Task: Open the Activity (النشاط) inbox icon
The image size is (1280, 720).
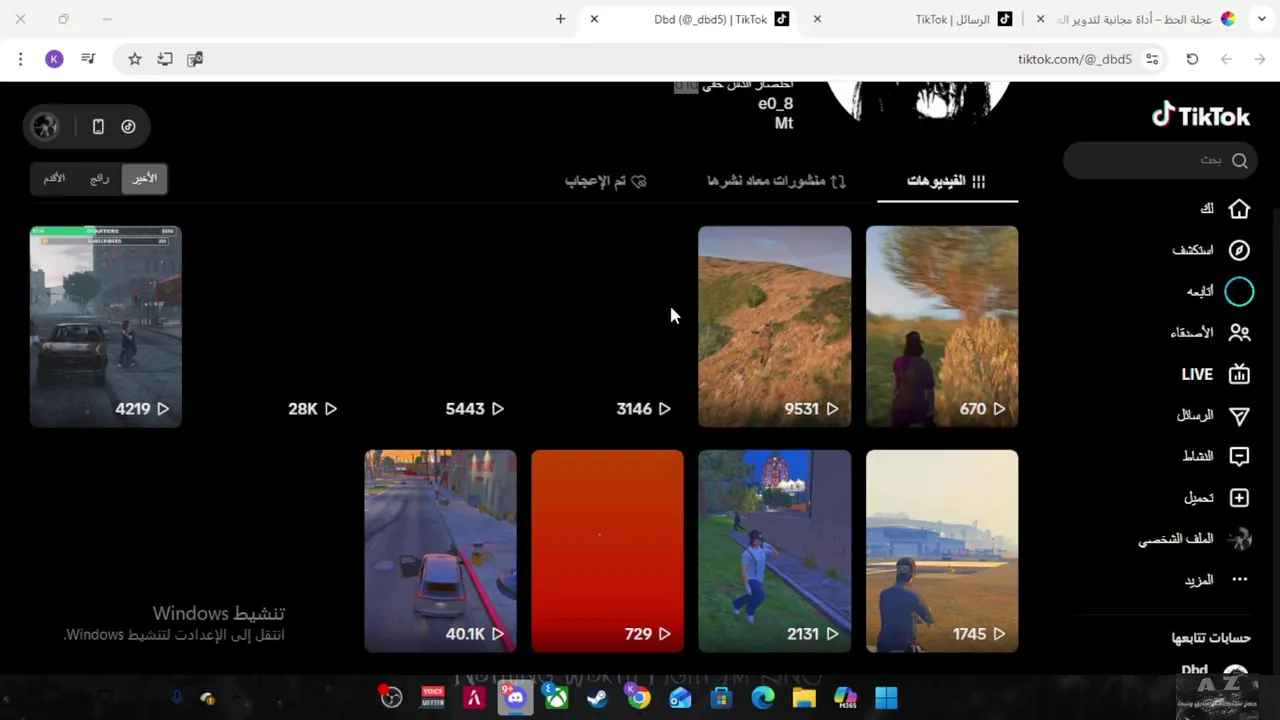Action: [1239, 456]
